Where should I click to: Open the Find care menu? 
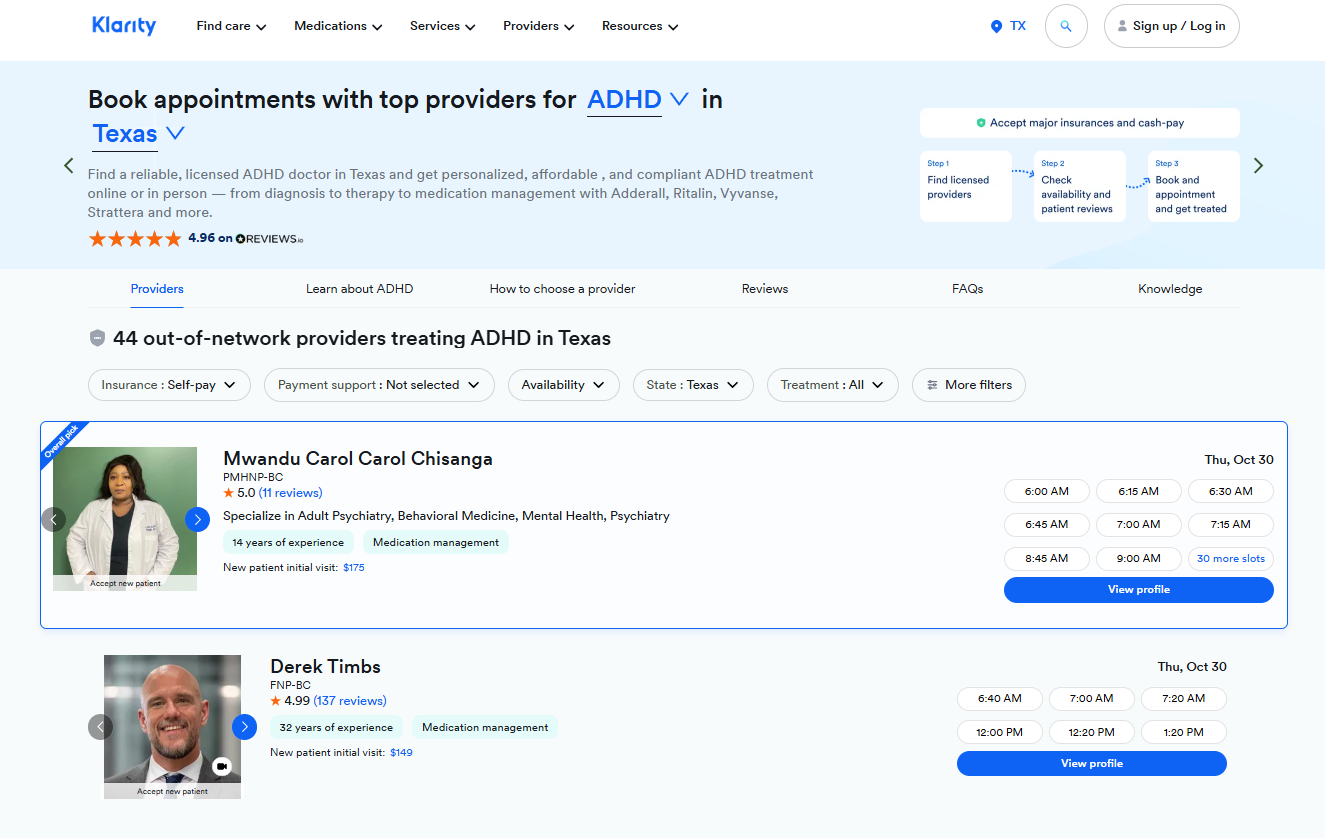231,27
